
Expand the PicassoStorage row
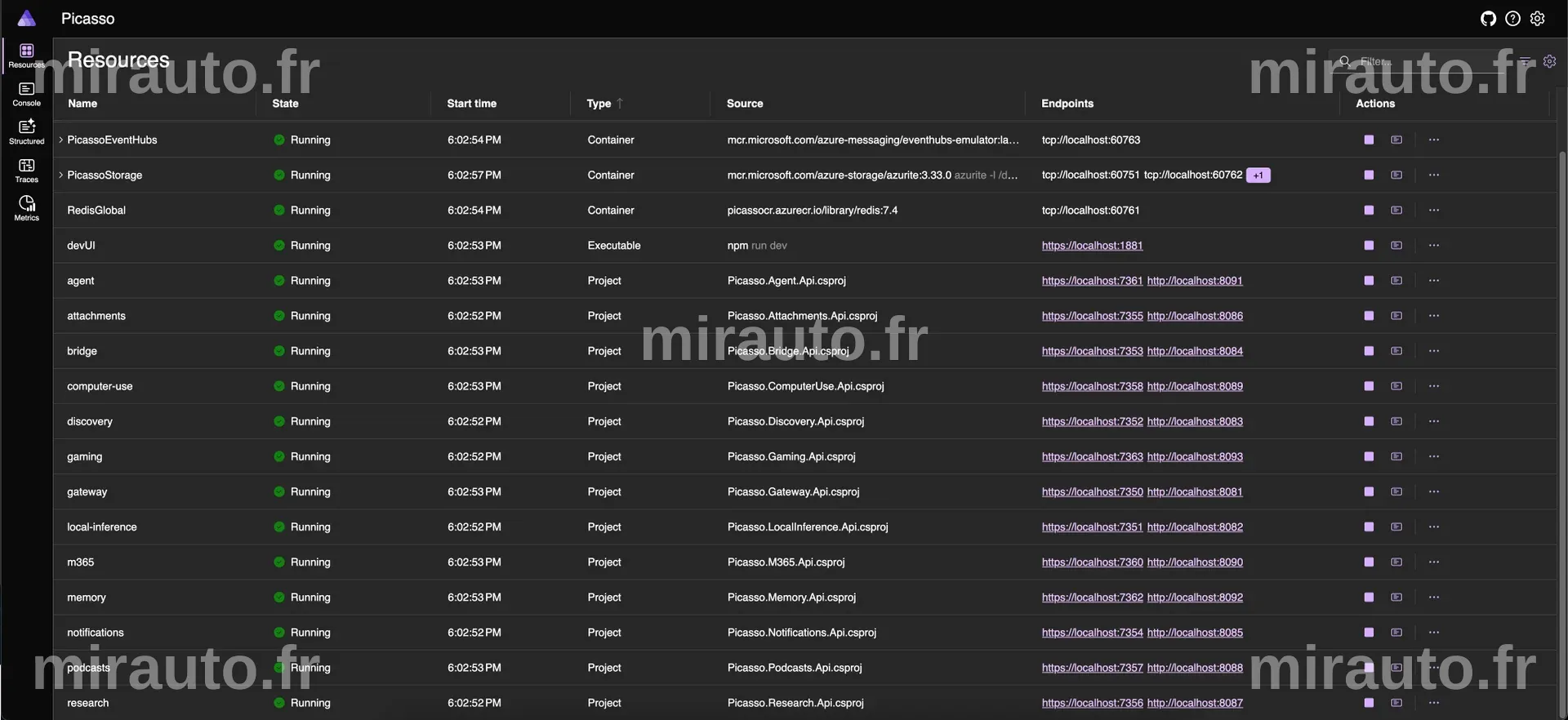tap(60, 175)
